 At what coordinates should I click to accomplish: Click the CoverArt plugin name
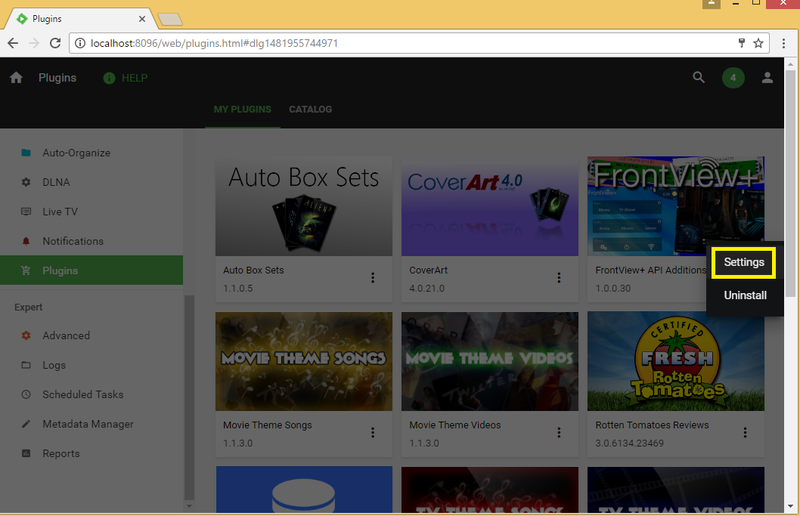click(x=428, y=271)
